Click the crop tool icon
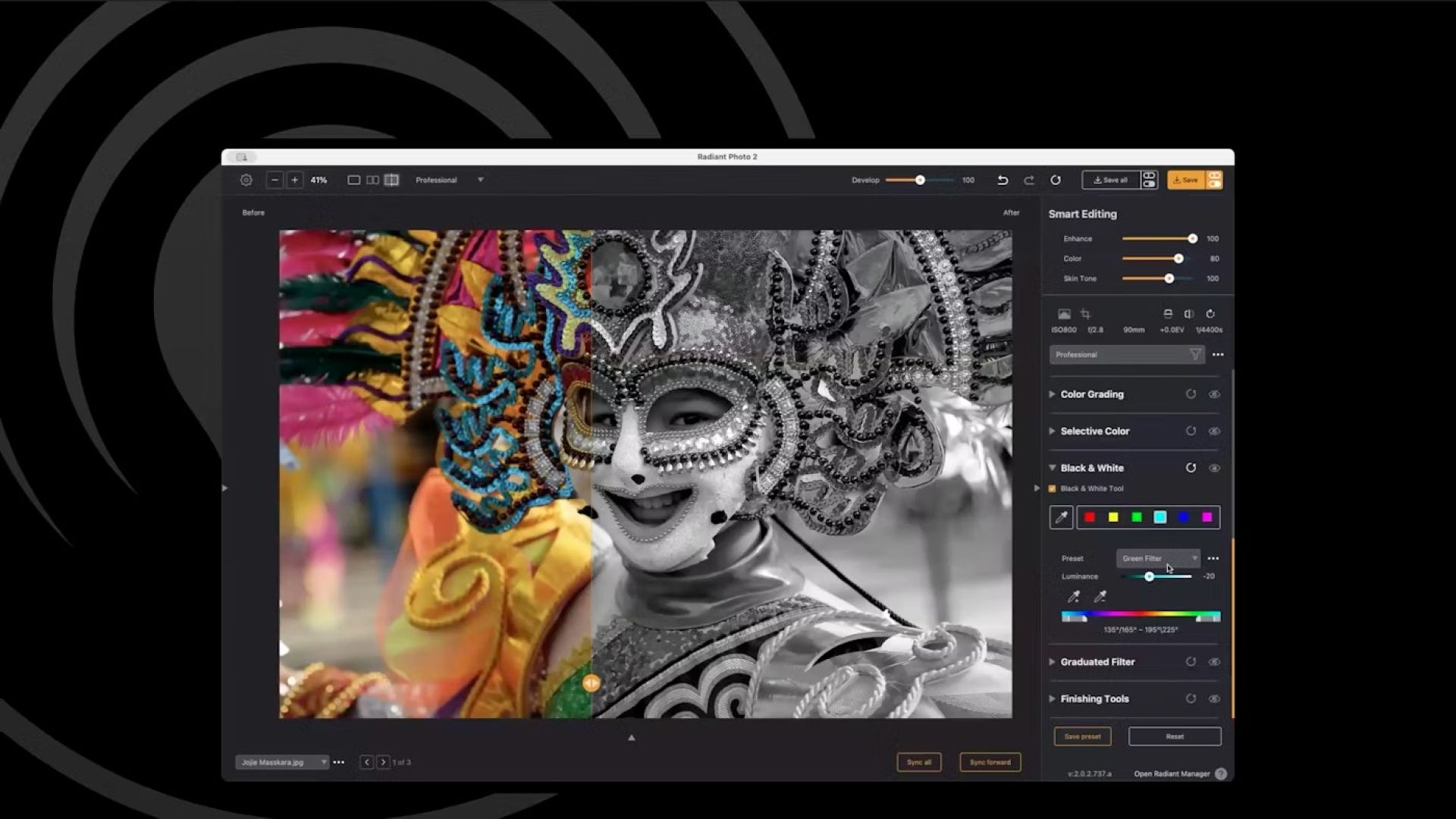The height and width of the screenshot is (819, 1456). pos(1085,314)
